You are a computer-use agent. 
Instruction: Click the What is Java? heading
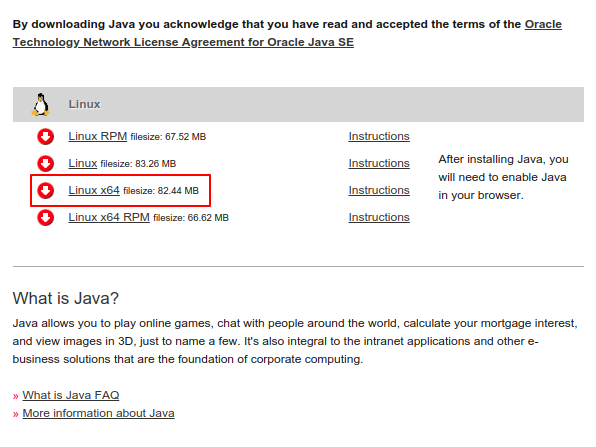[66, 298]
